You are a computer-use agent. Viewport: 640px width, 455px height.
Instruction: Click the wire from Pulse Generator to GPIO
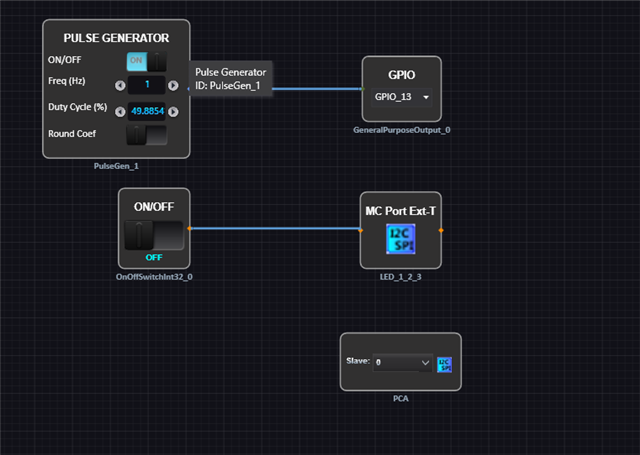[317, 89]
